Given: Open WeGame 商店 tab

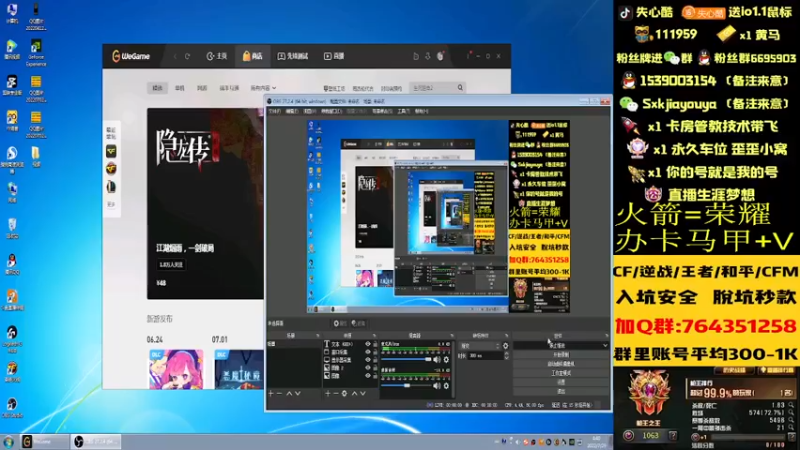Looking at the screenshot, I should click(253, 56).
